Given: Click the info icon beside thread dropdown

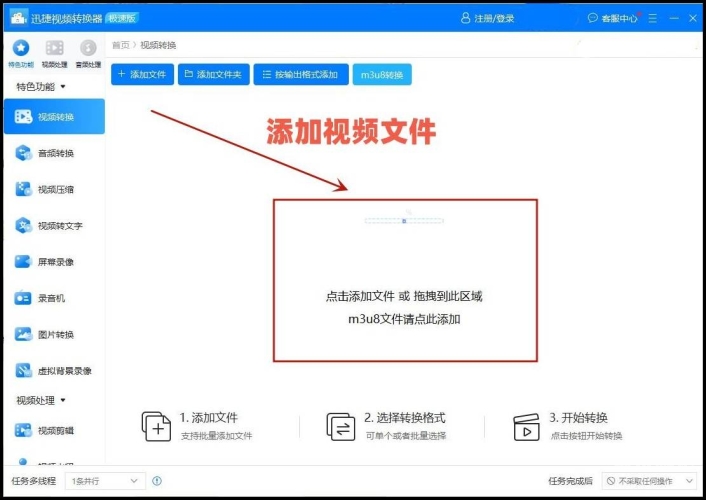Looking at the screenshot, I should [157, 481].
